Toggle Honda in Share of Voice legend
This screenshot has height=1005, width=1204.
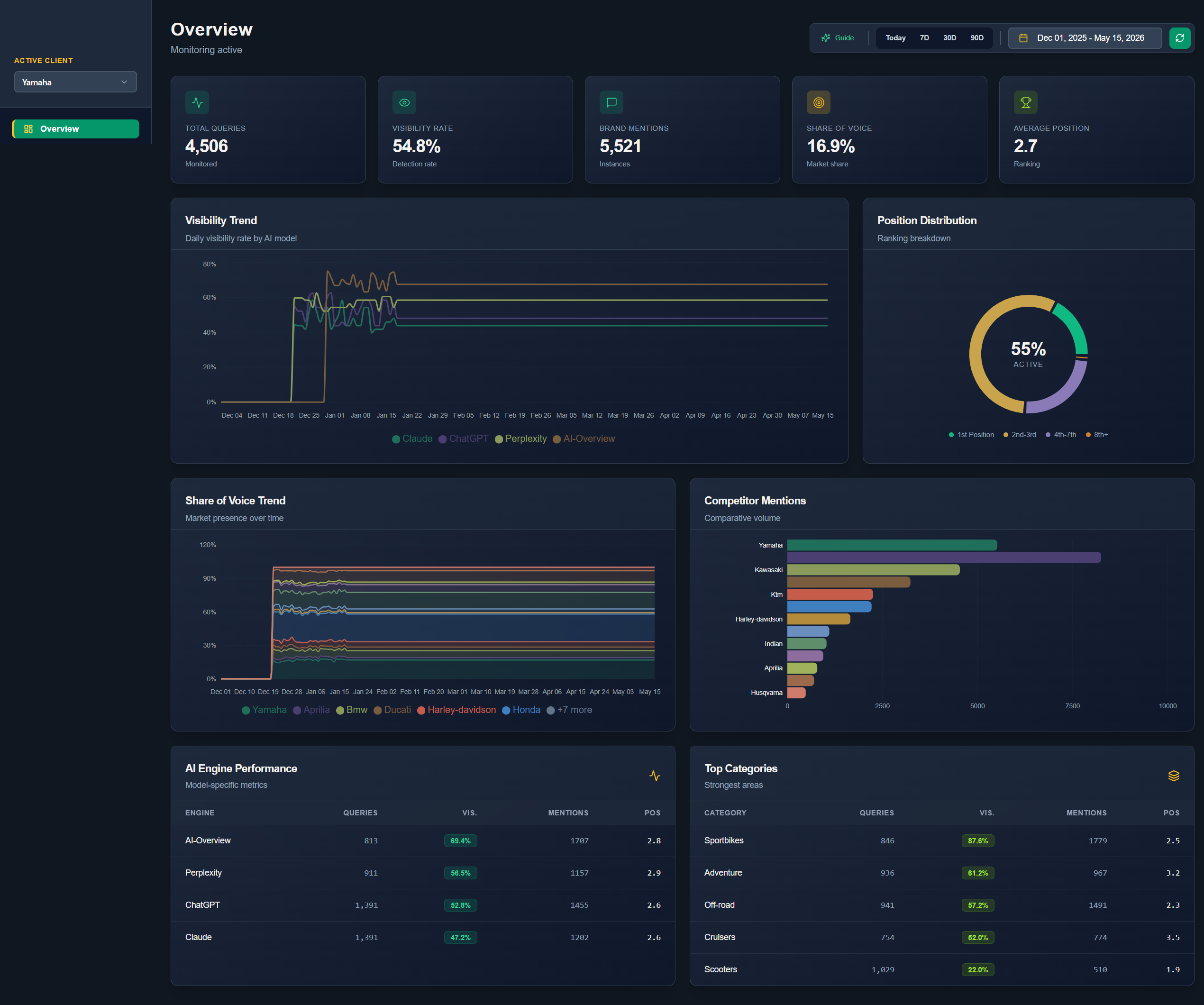(521, 710)
